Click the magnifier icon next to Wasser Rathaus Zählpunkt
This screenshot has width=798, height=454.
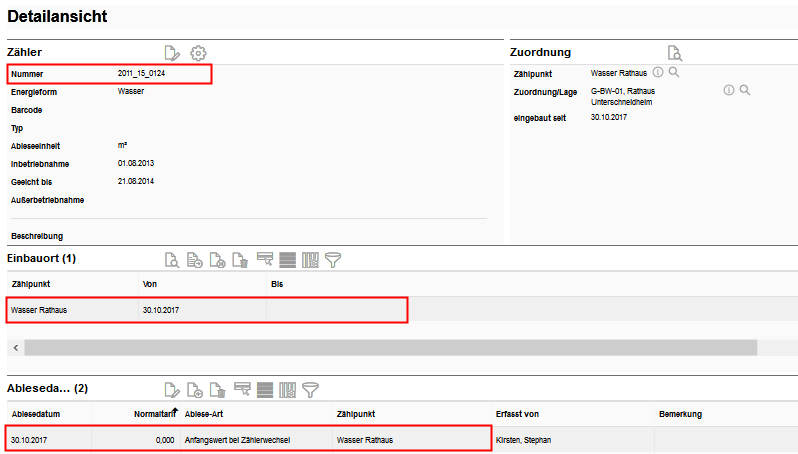pyautogui.click(x=674, y=72)
